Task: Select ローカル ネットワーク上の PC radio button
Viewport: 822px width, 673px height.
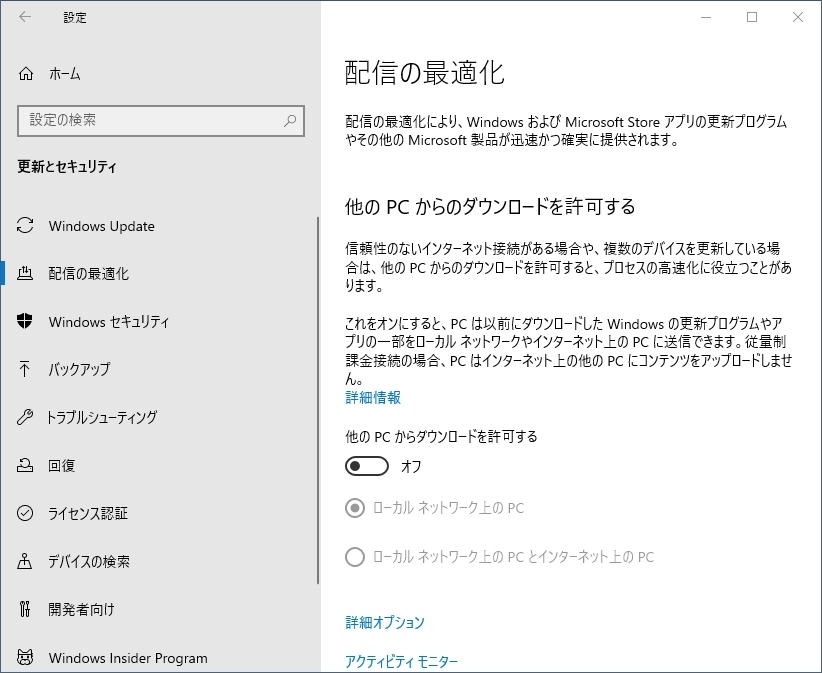Action: [355, 508]
